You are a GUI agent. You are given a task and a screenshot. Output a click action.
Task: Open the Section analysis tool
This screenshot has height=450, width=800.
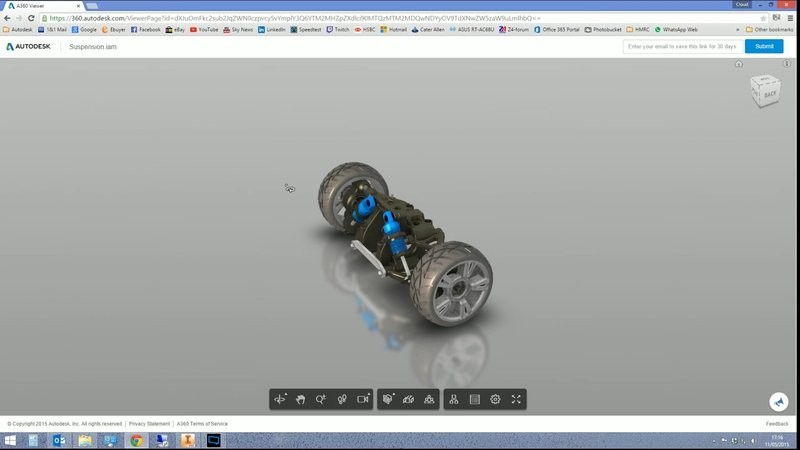pyautogui.click(x=387, y=399)
